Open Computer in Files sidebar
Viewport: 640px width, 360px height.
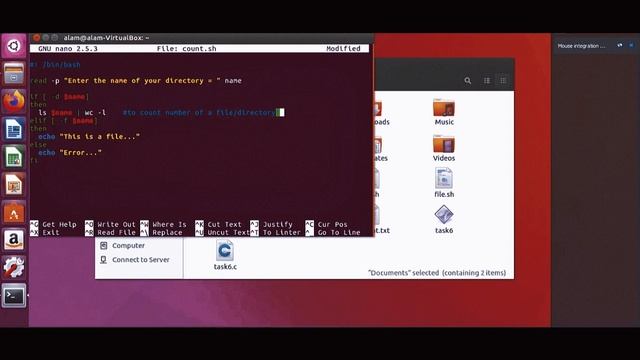click(x=128, y=246)
